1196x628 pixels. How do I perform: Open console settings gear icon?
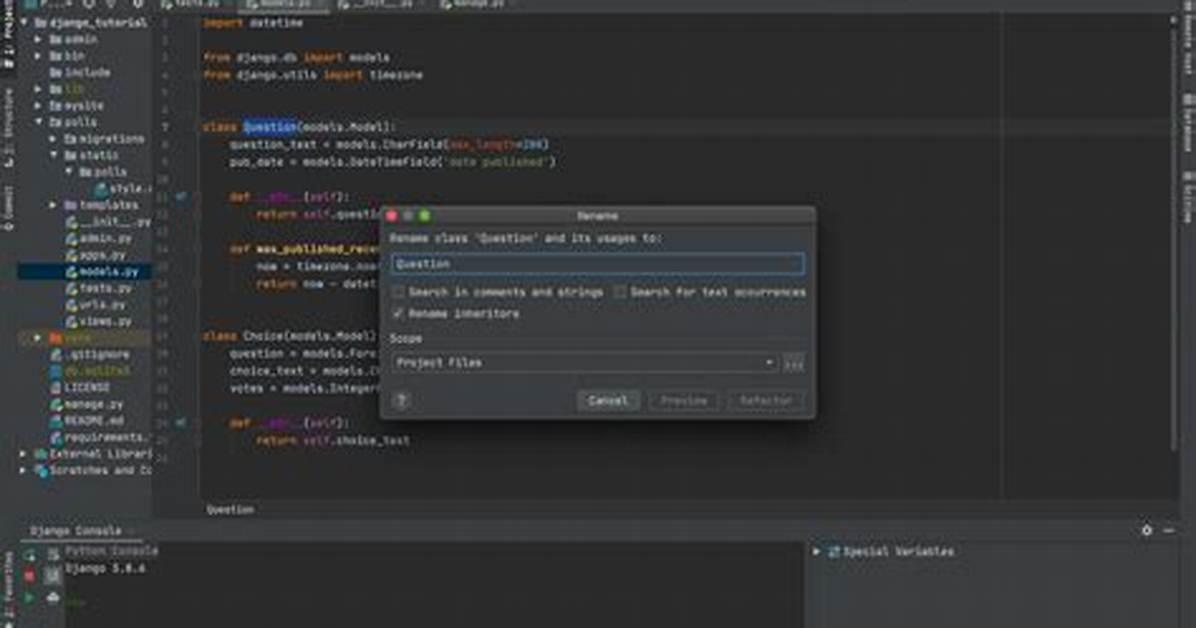point(1146,530)
